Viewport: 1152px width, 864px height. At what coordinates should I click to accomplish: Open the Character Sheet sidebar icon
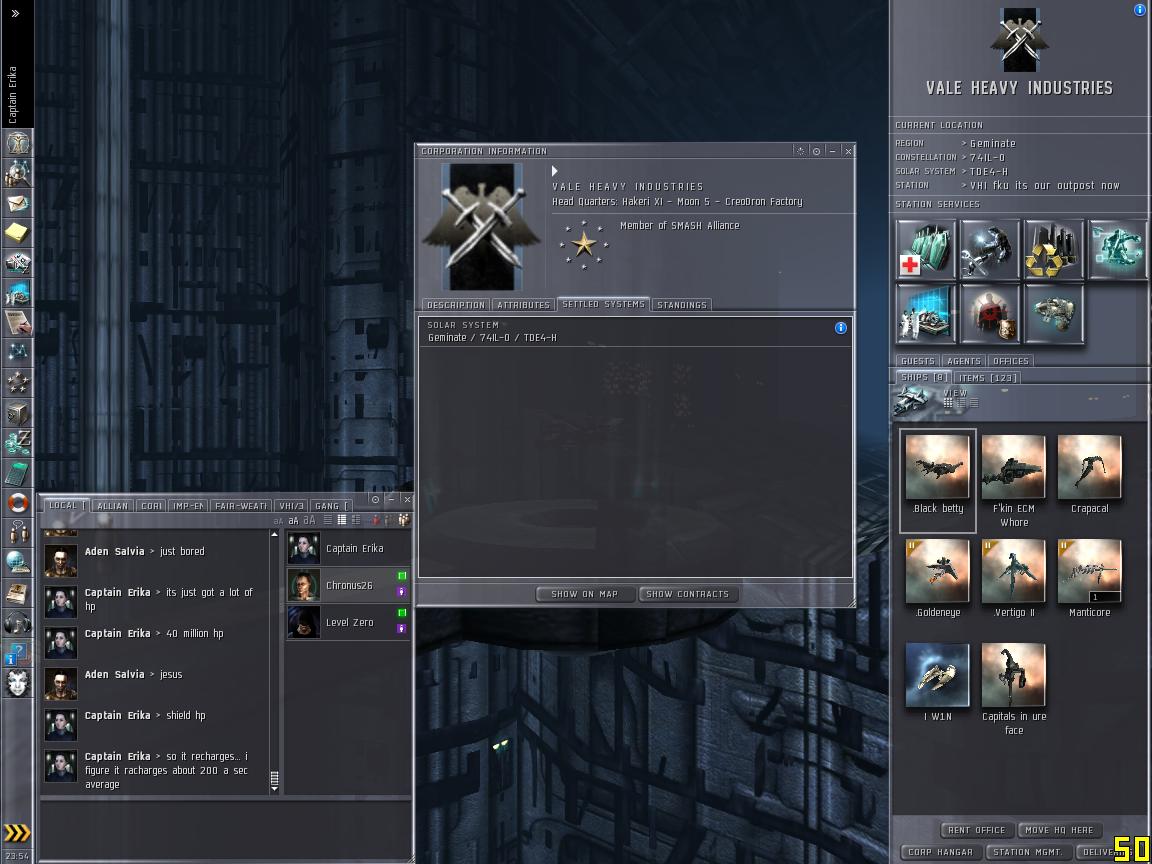click(17, 142)
